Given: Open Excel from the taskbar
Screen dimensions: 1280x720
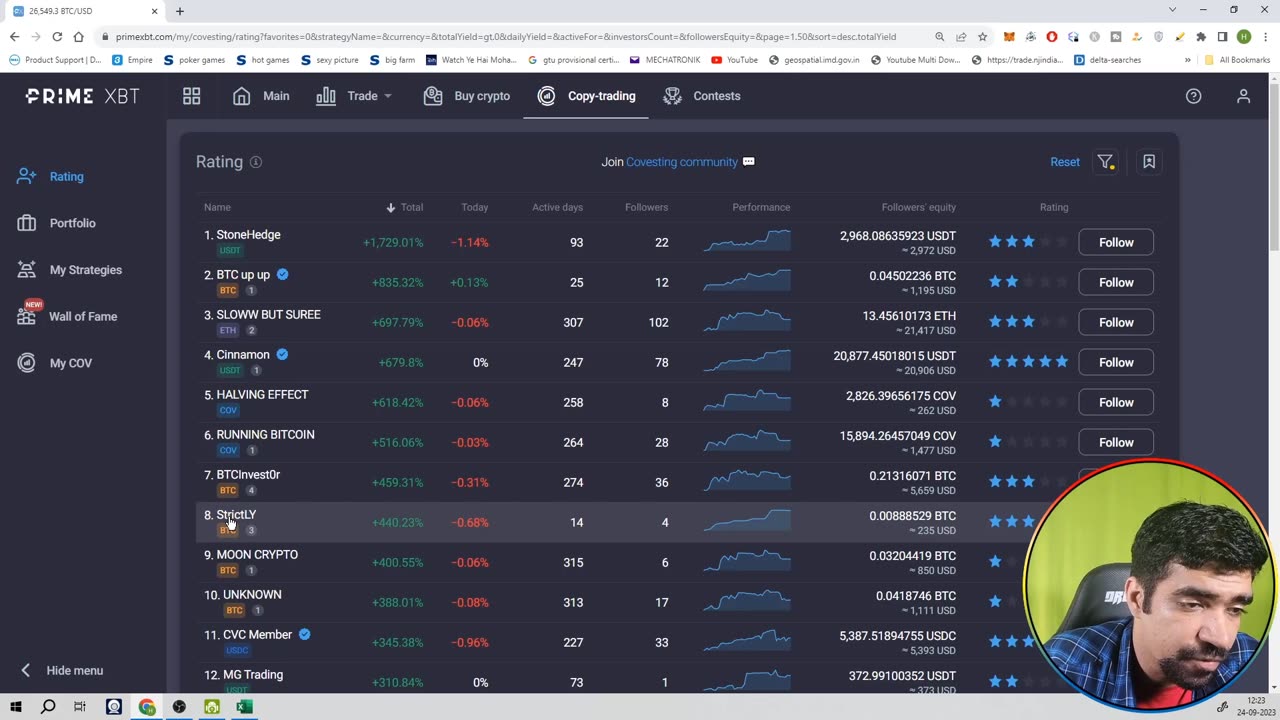Looking at the screenshot, I should [x=244, y=707].
